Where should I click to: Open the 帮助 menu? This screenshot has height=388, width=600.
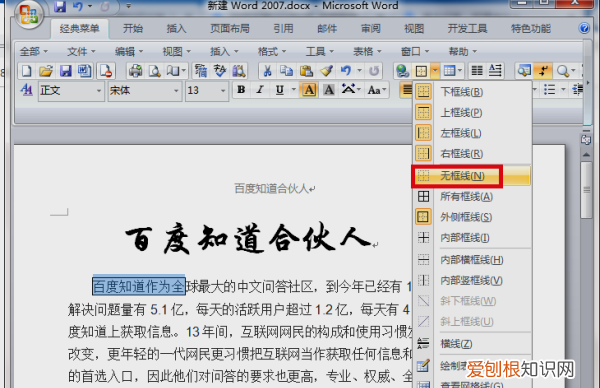(462, 51)
